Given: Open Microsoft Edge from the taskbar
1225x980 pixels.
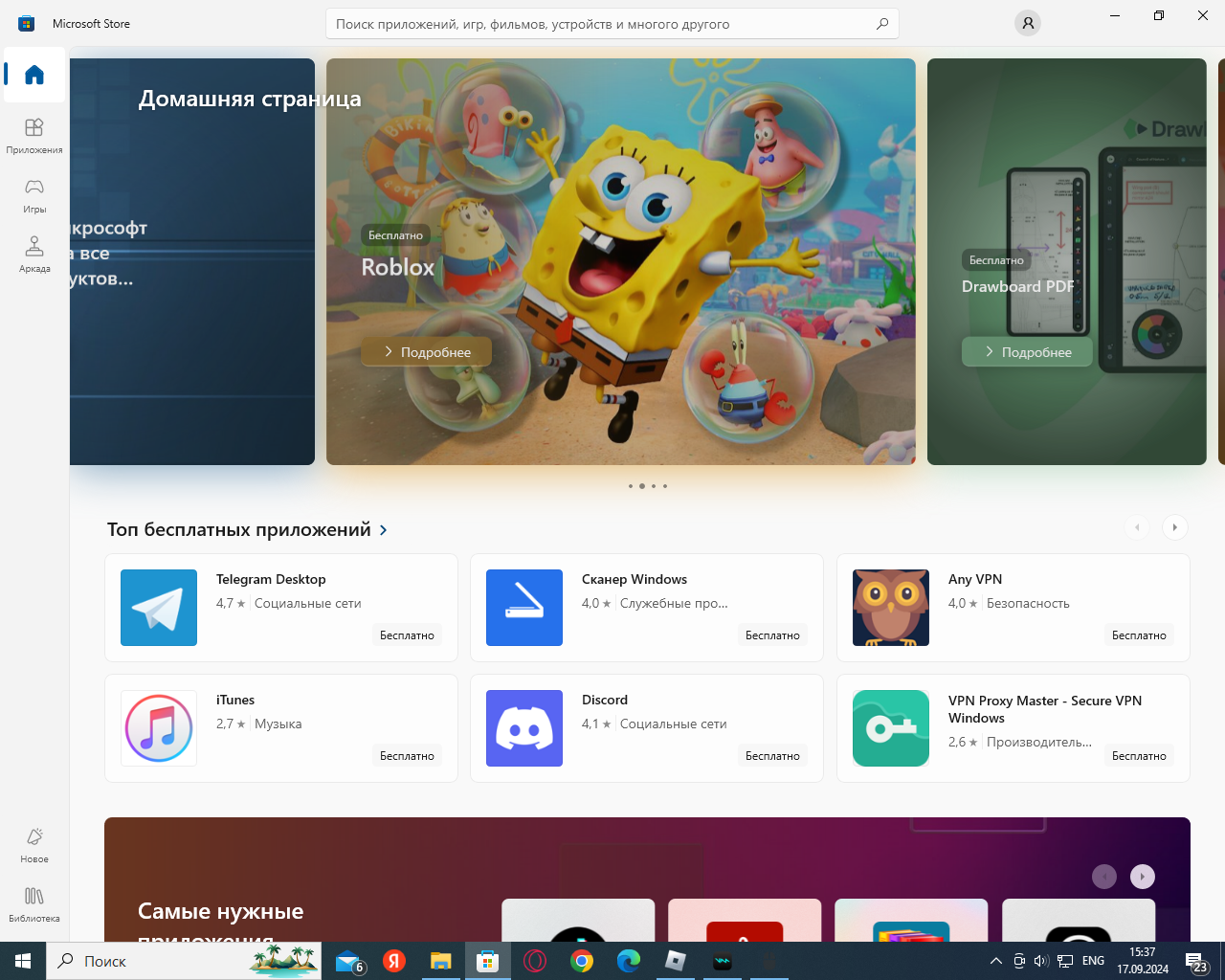Looking at the screenshot, I should 629,961.
